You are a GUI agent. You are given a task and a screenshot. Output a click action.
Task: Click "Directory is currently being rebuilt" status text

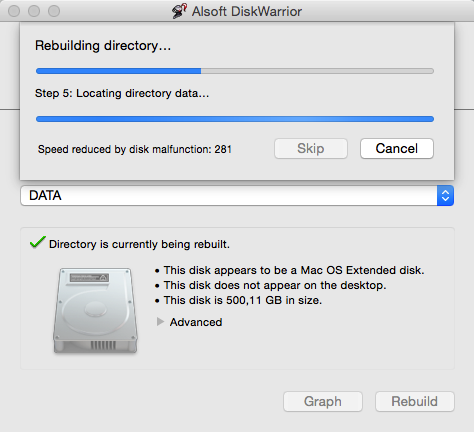139,244
